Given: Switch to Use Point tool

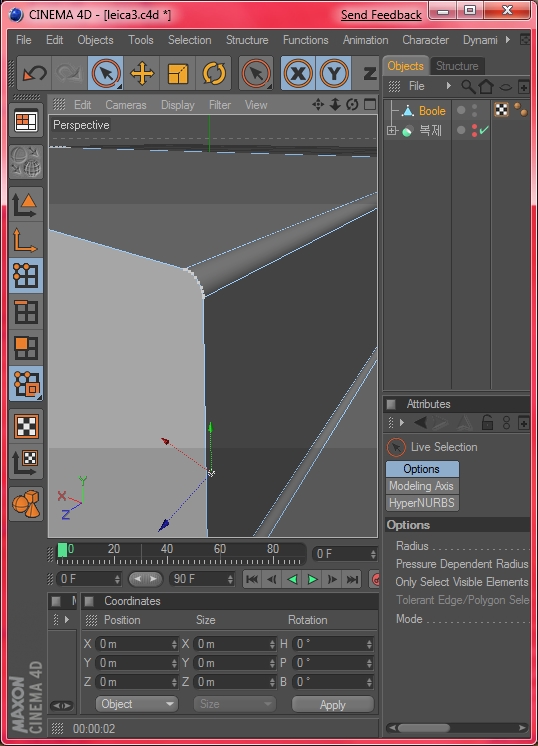Looking at the screenshot, I should point(26,276).
